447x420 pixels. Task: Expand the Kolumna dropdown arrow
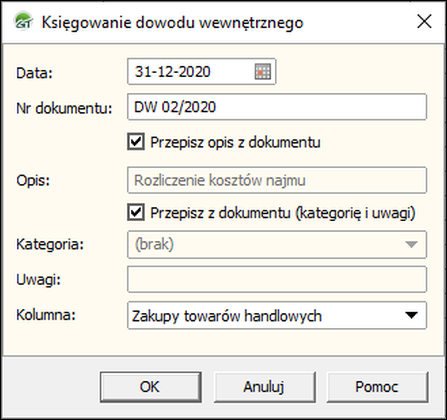(x=411, y=315)
